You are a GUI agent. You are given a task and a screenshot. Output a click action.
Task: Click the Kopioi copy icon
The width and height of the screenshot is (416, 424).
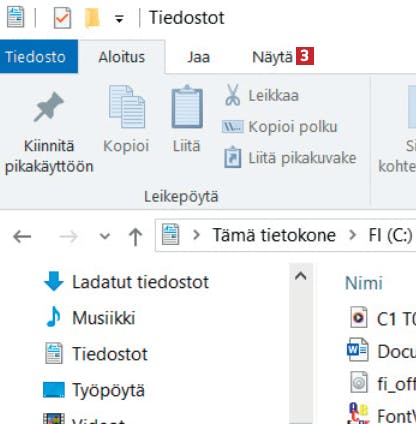coord(127,107)
